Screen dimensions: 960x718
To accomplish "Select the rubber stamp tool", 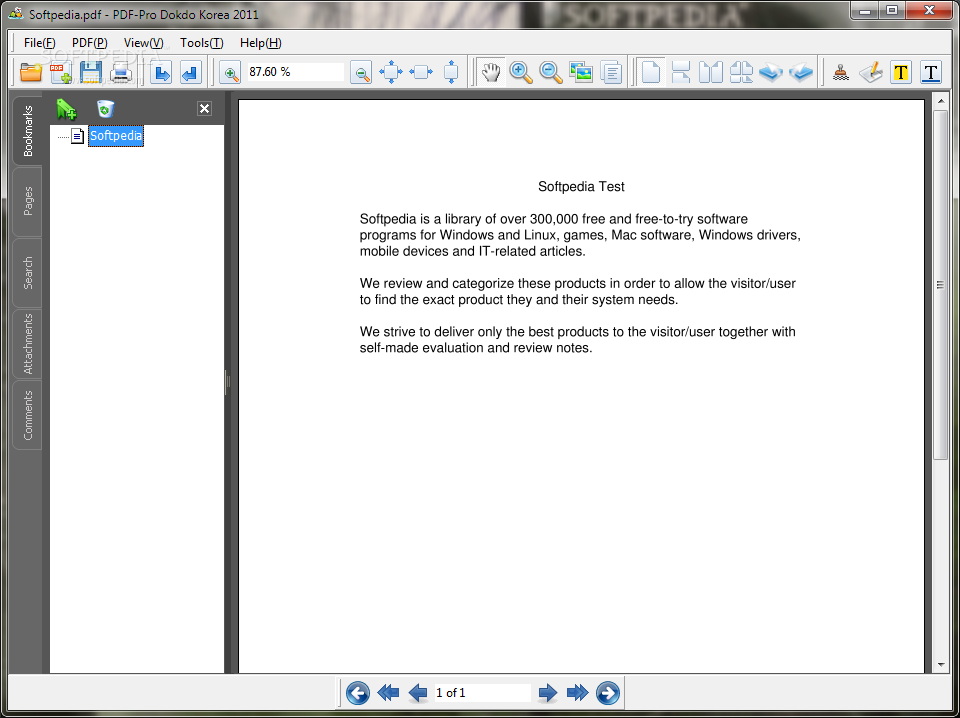I will (x=841, y=73).
